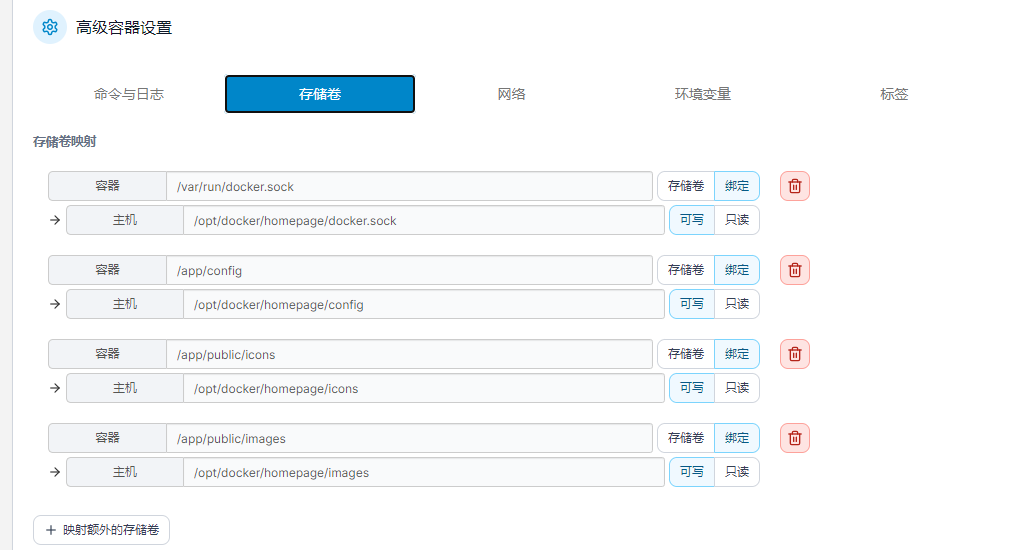Select 存储卷 type for /app/config row
Screen dimensions: 1027x550
[x=686, y=270]
